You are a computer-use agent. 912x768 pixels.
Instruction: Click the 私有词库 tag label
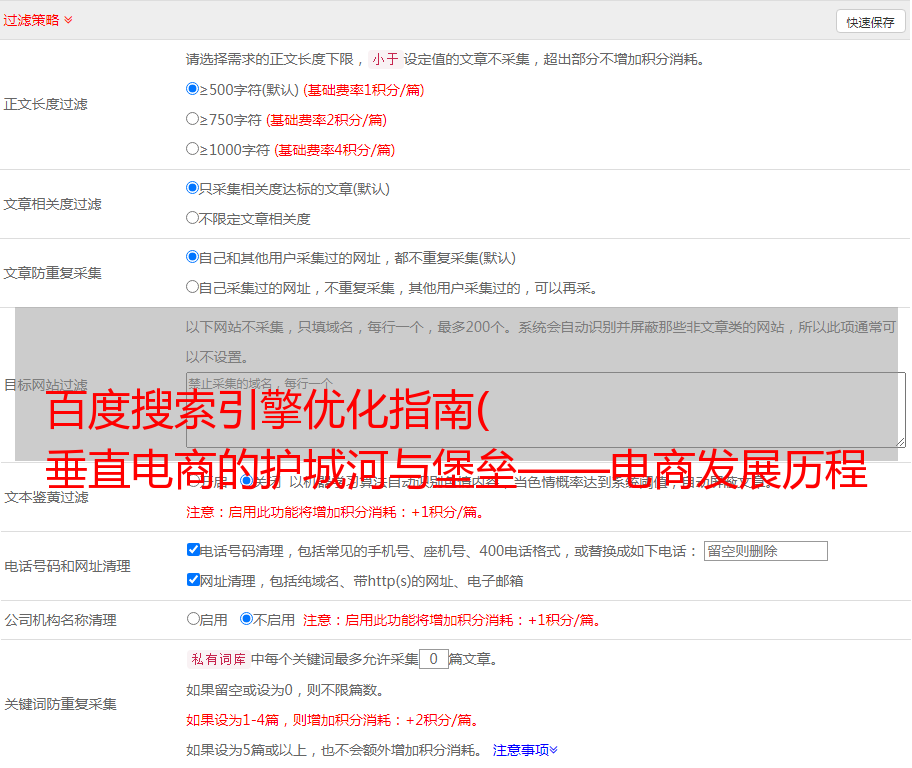[217, 659]
